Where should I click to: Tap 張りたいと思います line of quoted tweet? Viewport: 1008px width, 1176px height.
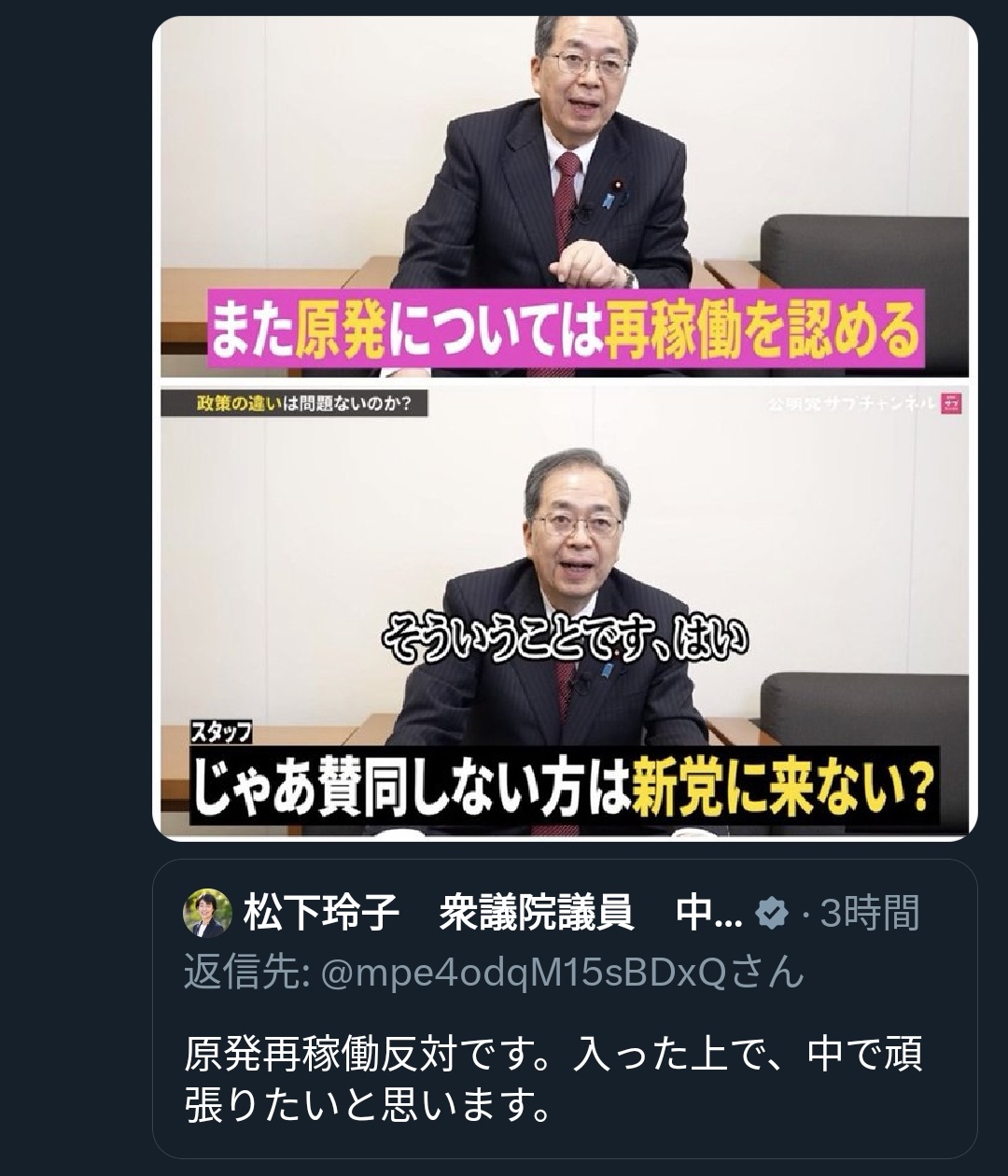click(x=366, y=1107)
